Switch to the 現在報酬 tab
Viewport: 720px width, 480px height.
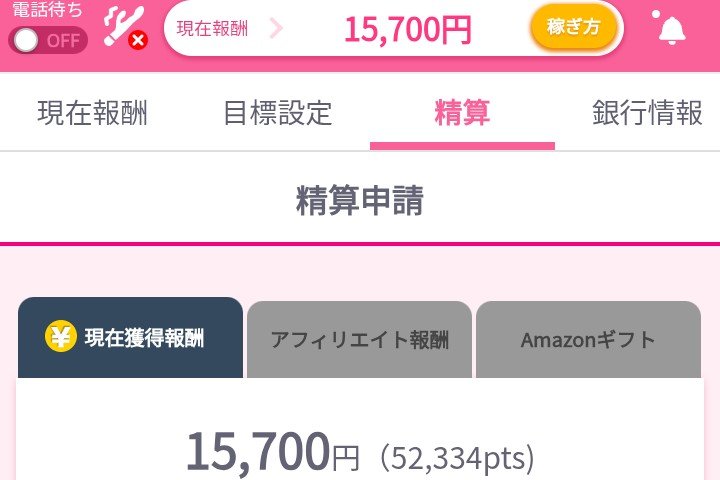point(92,113)
